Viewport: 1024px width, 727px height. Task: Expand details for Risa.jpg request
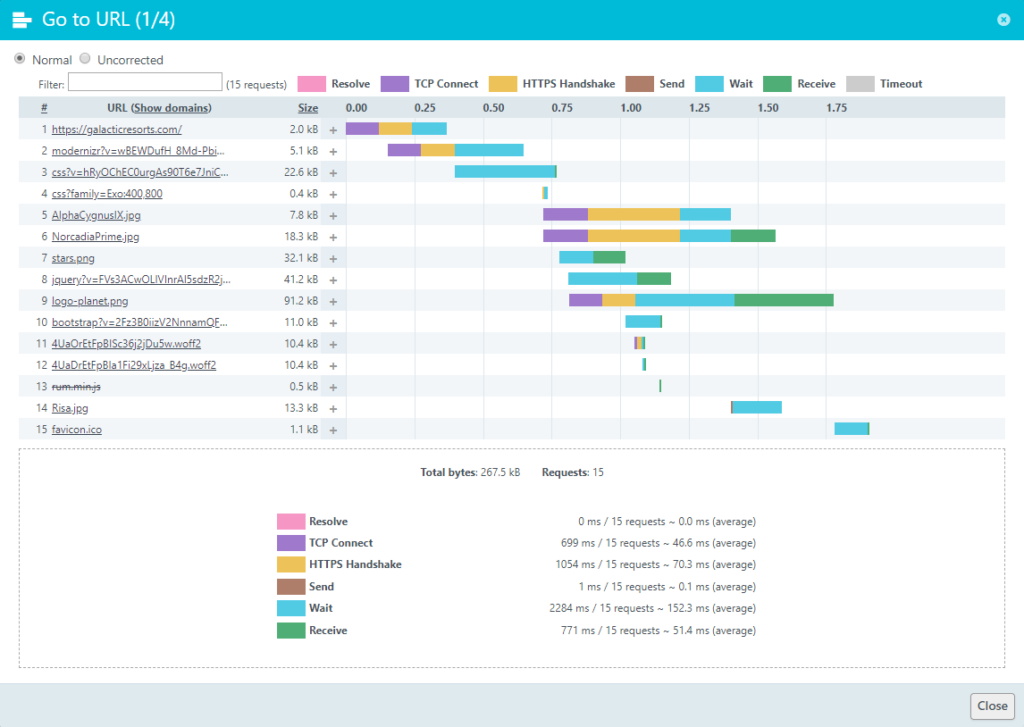pos(333,409)
